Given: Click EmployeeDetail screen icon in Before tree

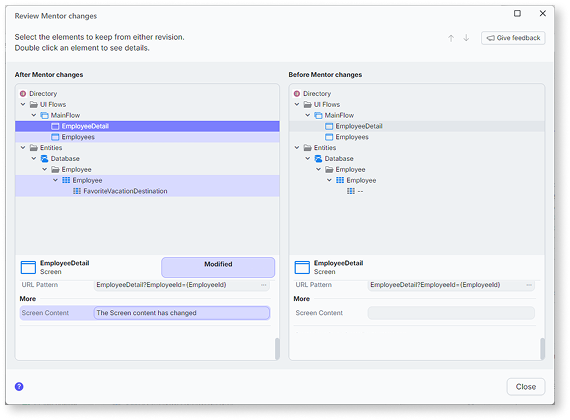Looking at the screenshot, I should point(329,126).
